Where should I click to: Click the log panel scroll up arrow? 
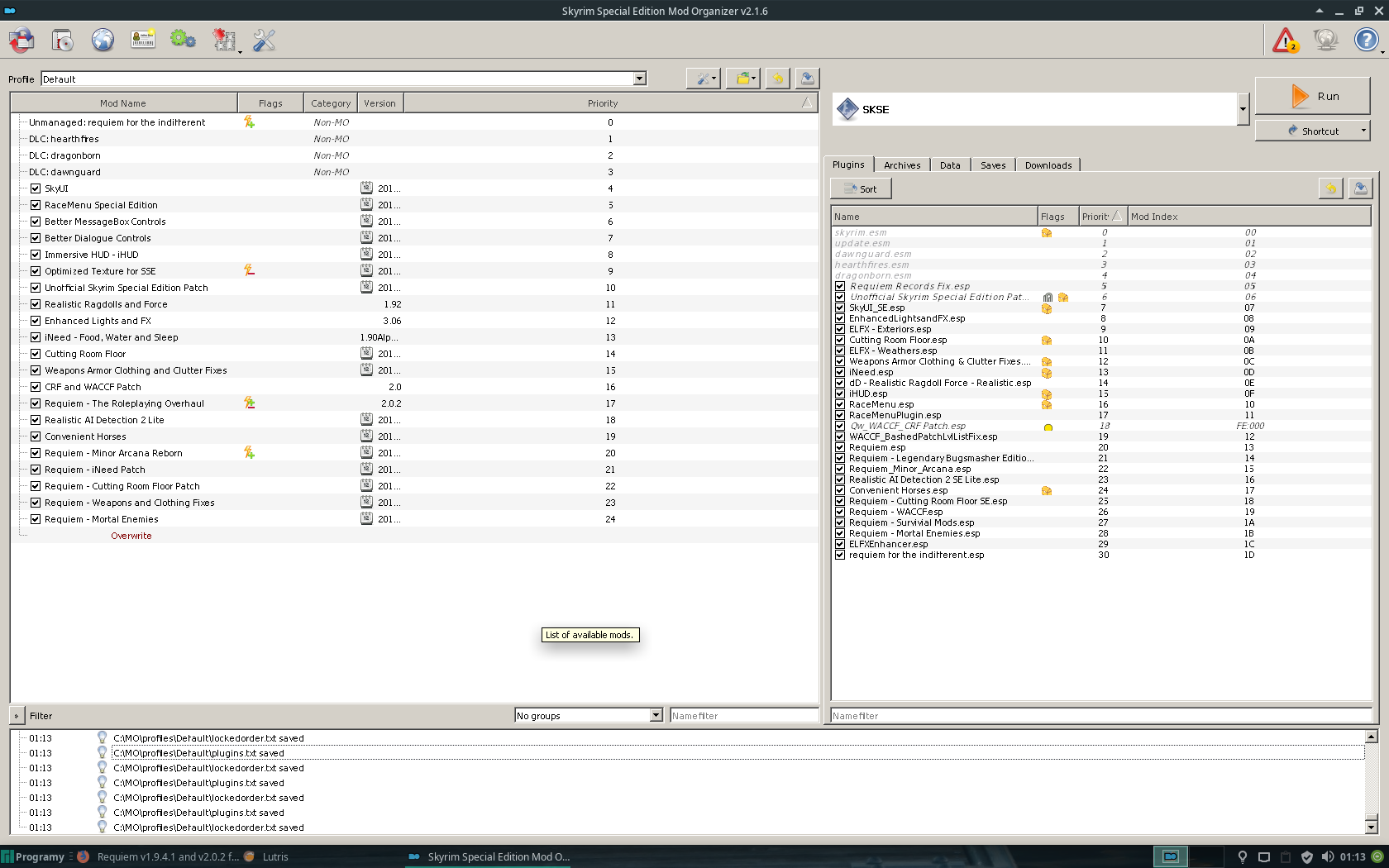(1371, 737)
